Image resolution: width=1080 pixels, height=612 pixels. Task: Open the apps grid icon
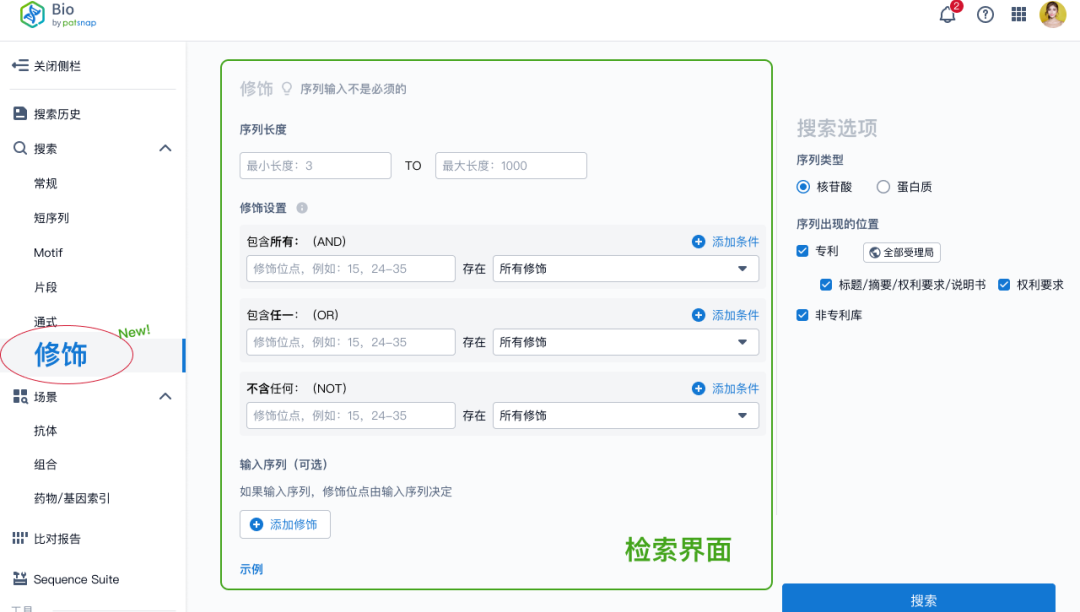[1019, 14]
